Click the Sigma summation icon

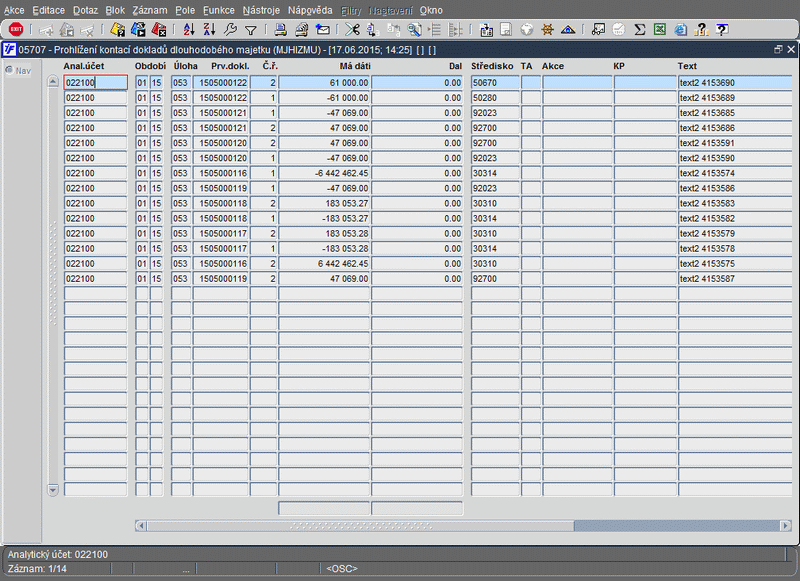coord(639,30)
